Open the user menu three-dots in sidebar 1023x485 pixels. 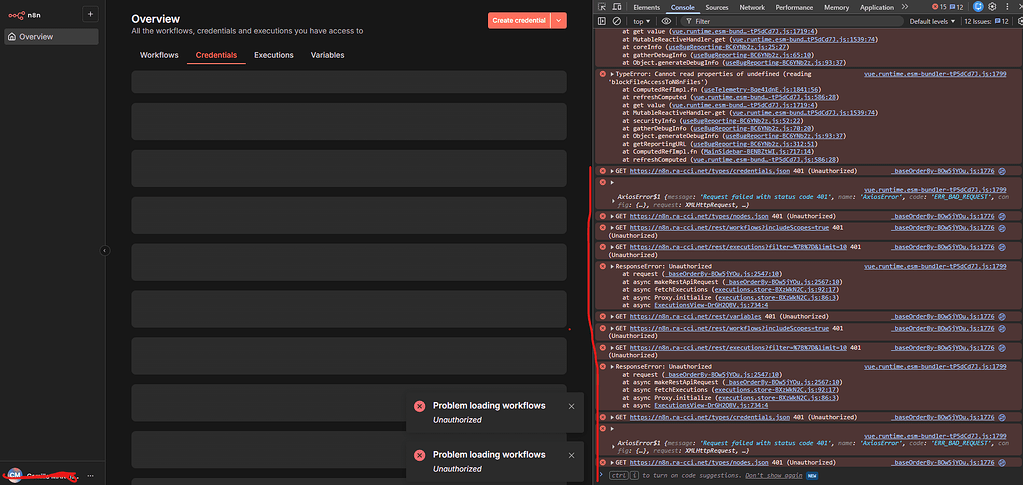[91, 475]
